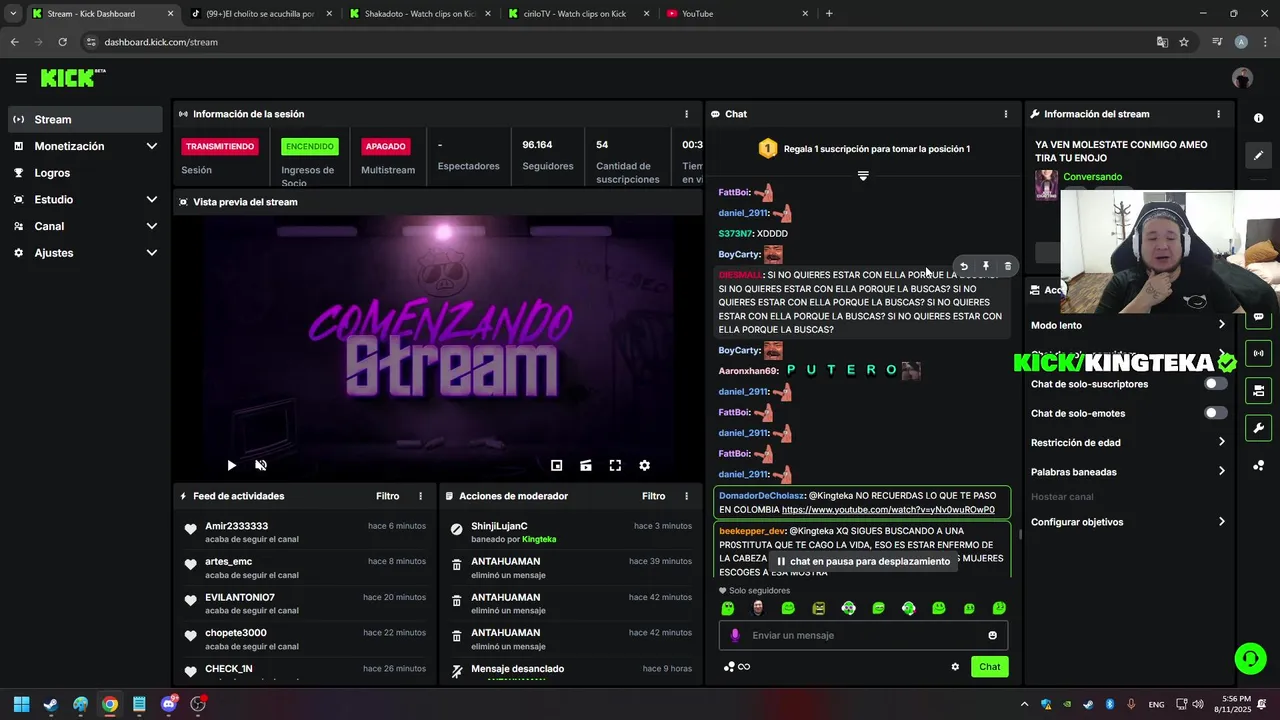Open the stream preview settings gear
The width and height of the screenshot is (1280, 720).
pos(645,465)
